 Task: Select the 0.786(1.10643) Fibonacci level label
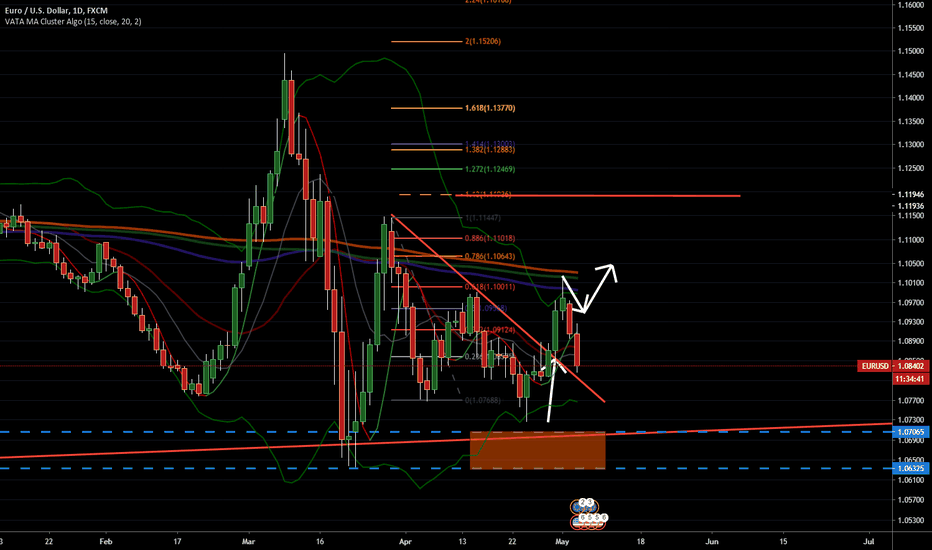point(490,256)
